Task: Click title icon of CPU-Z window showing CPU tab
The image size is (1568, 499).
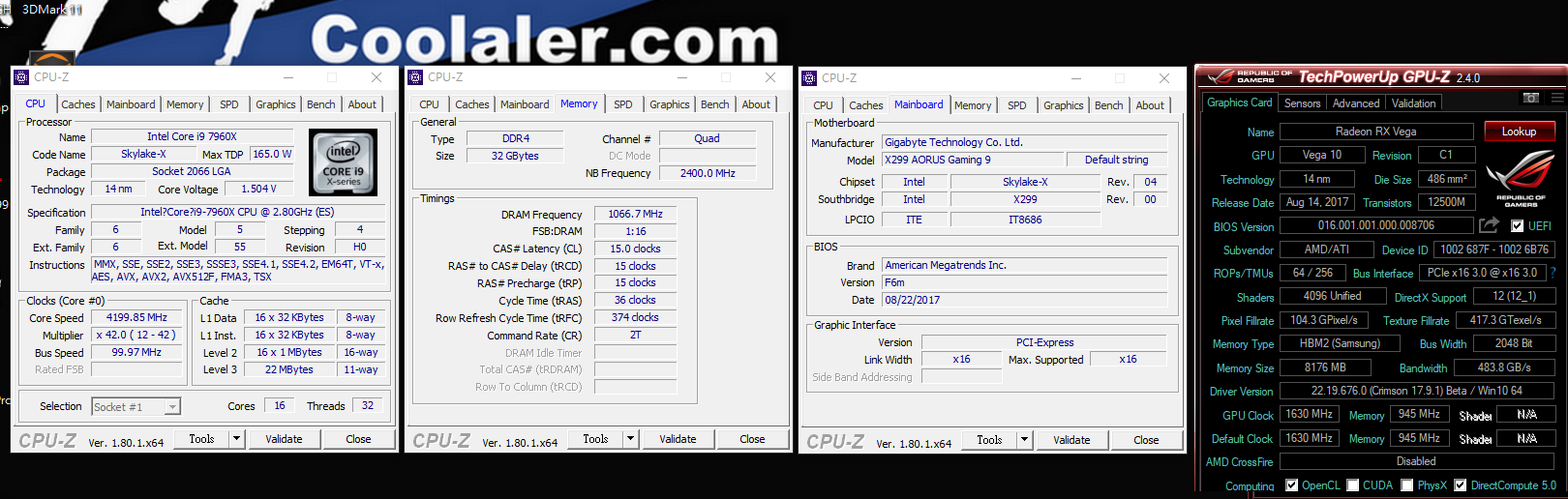Action: coord(21,77)
